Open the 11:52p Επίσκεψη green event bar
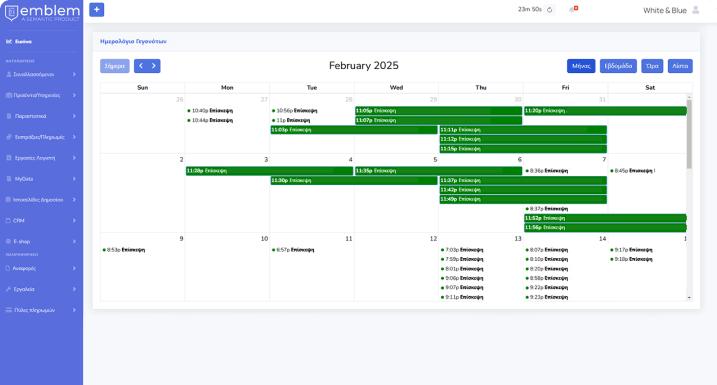Image resolution: width=717 pixels, height=385 pixels. [x=605, y=218]
